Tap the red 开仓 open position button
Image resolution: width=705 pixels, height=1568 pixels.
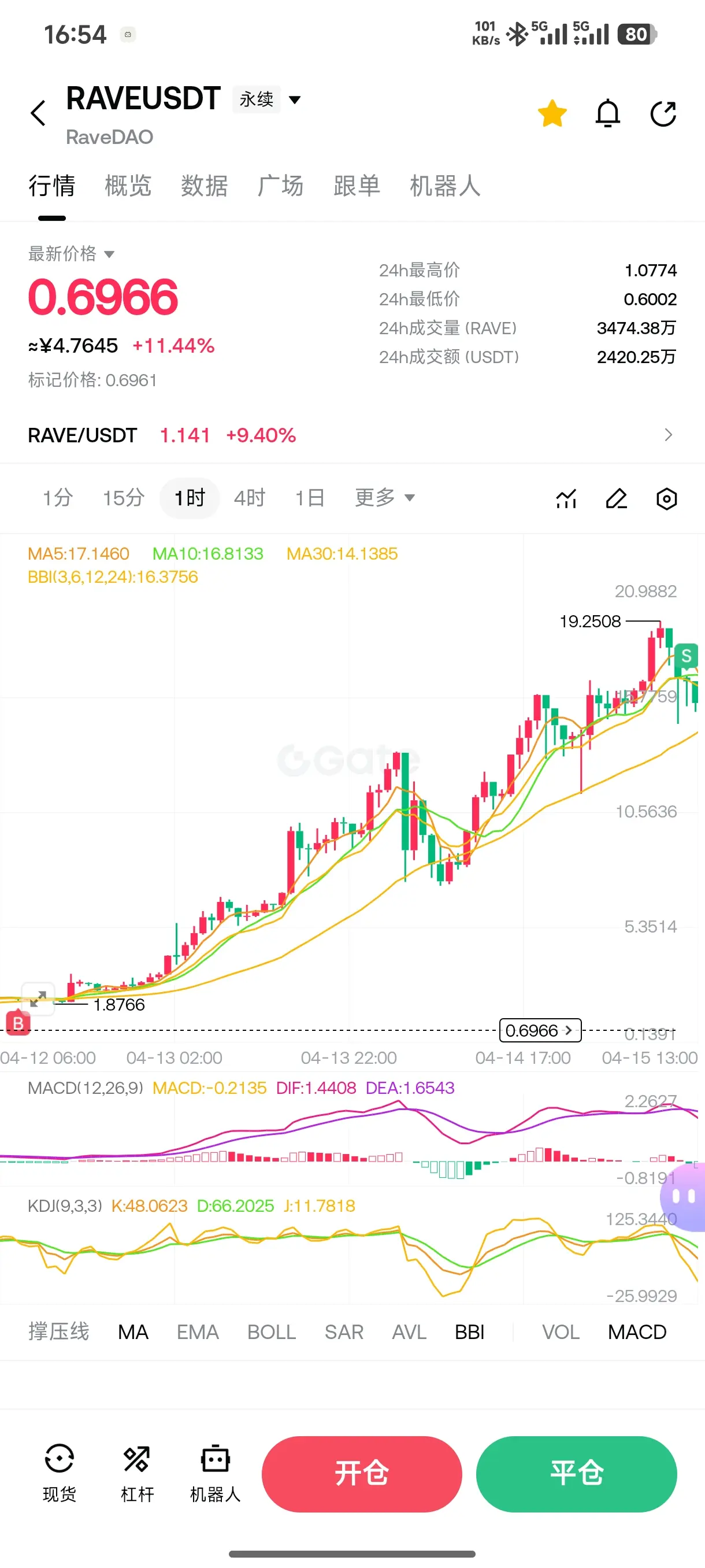coord(362,1474)
